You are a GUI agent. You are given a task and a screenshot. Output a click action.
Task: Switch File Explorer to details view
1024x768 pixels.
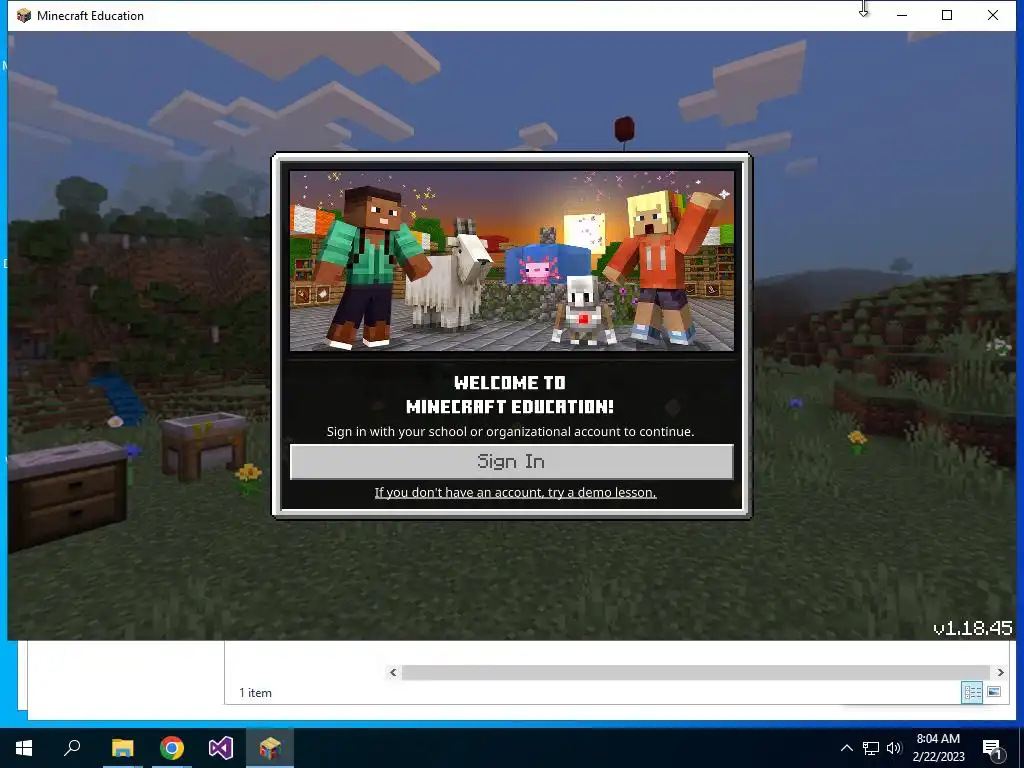point(972,692)
